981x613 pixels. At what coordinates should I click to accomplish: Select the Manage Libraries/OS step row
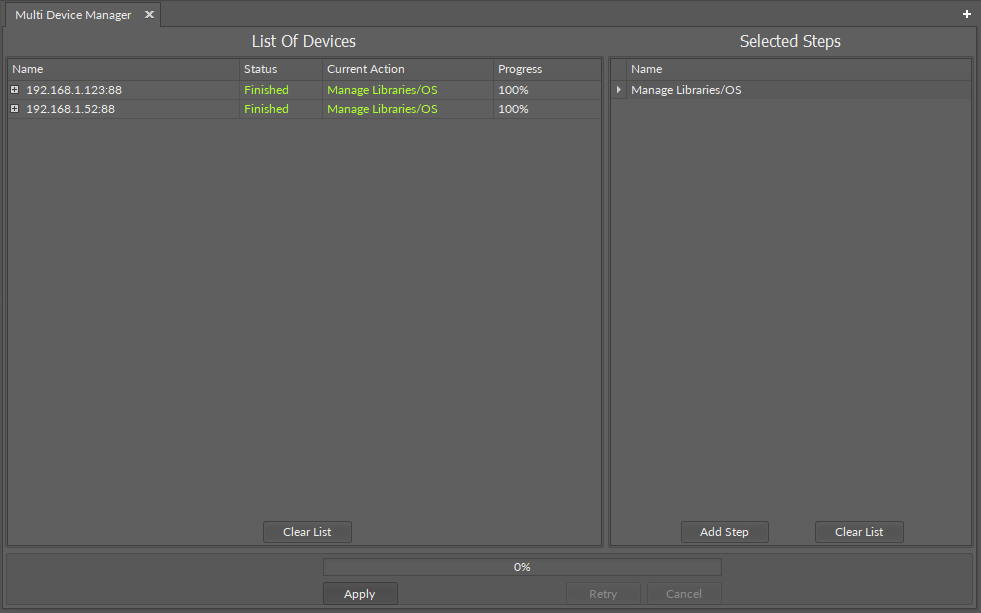[x=686, y=89]
